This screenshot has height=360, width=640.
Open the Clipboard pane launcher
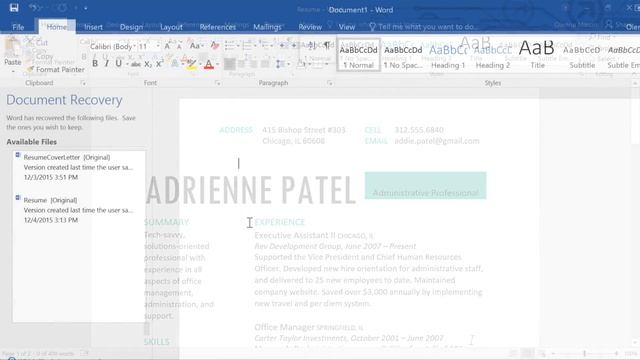(x=83, y=83)
